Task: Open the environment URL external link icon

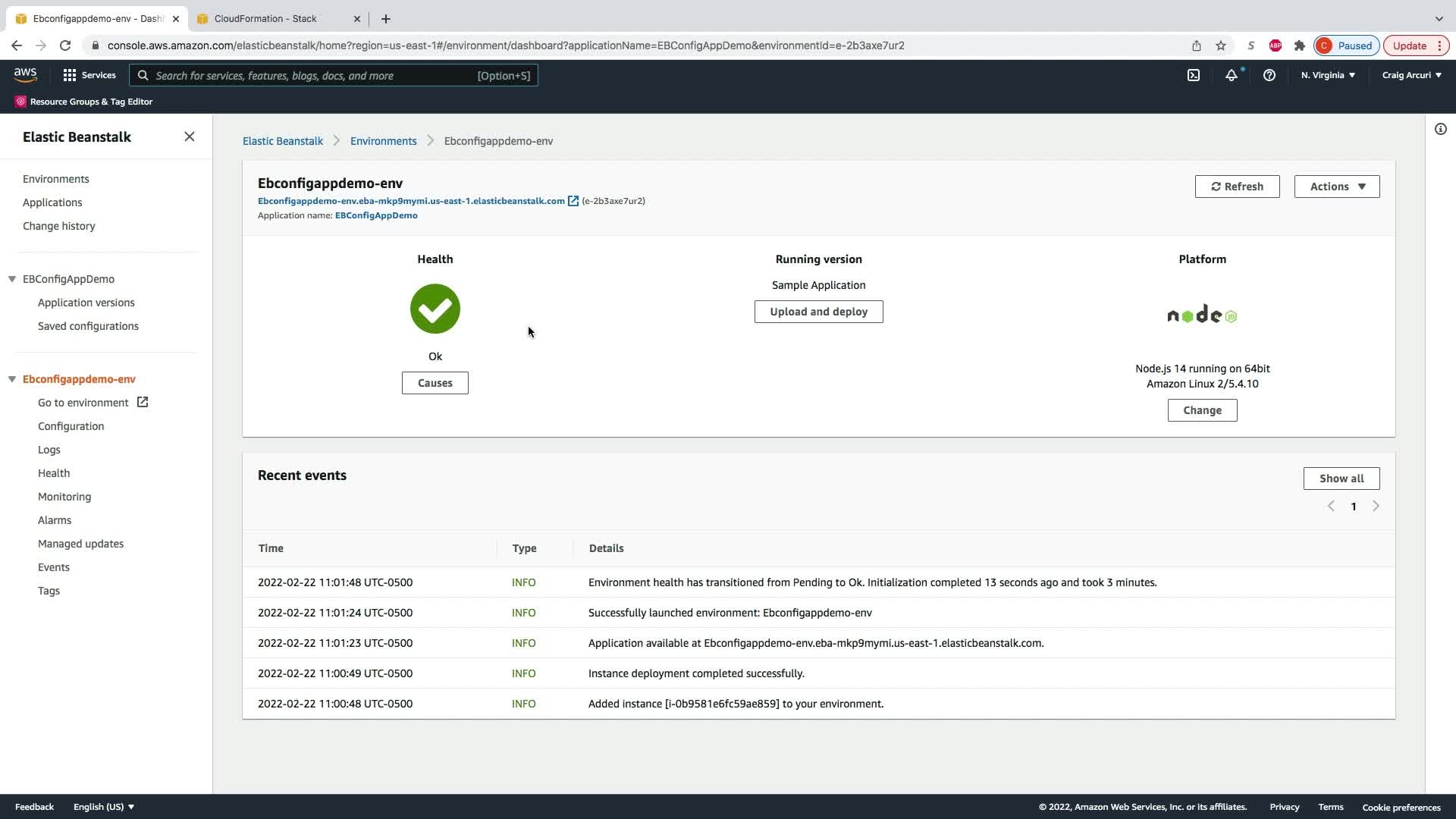Action: tap(573, 201)
